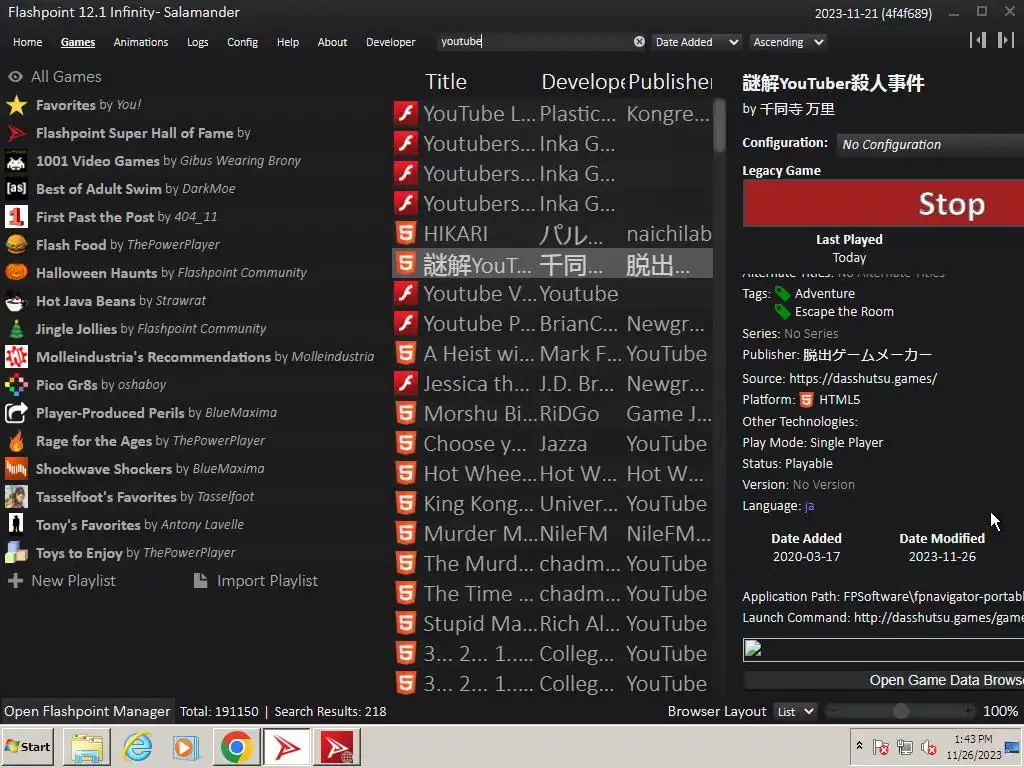
Task: Click the red Stop button
Action: pyautogui.click(x=884, y=204)
